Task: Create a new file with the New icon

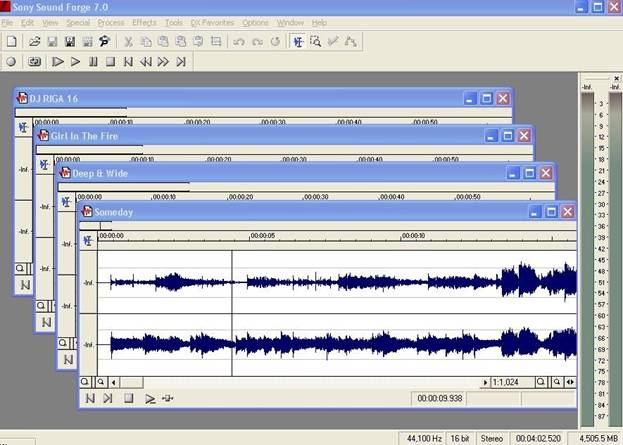Action: click(12, 41)
